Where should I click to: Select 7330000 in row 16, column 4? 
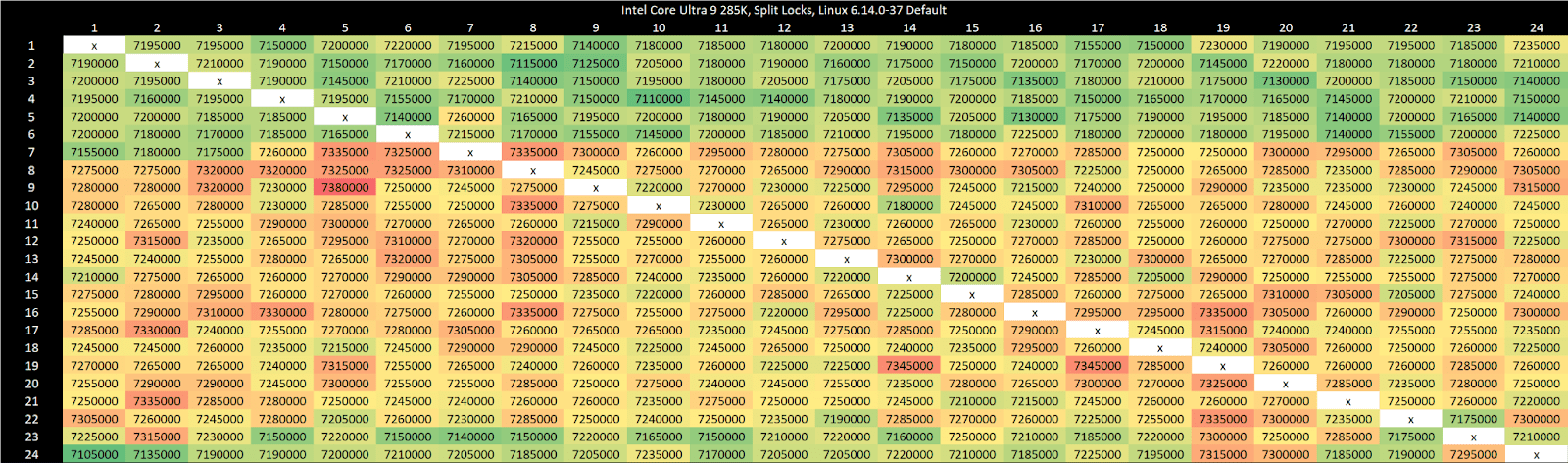pyautogui.click(x=282, y=312)
